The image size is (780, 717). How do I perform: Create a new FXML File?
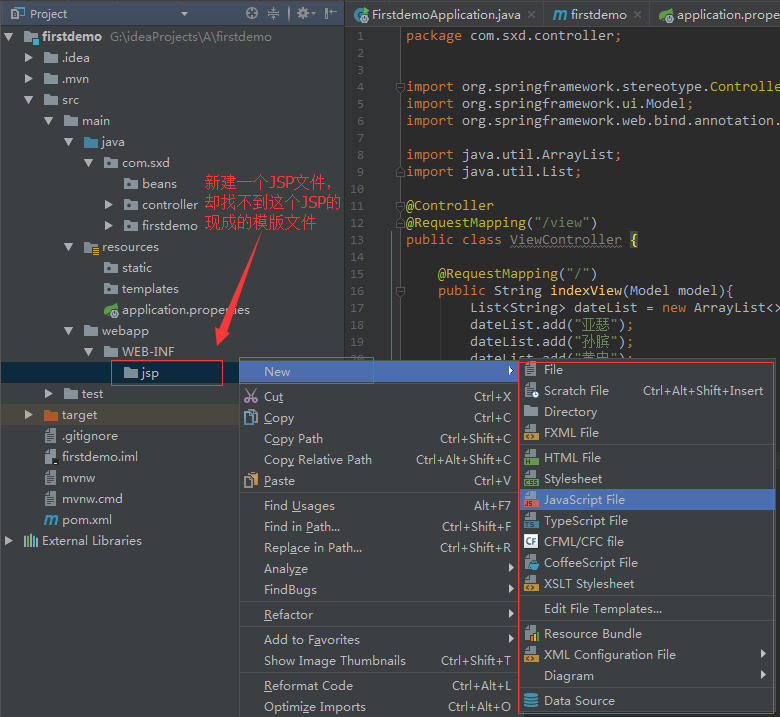(647, 432)
